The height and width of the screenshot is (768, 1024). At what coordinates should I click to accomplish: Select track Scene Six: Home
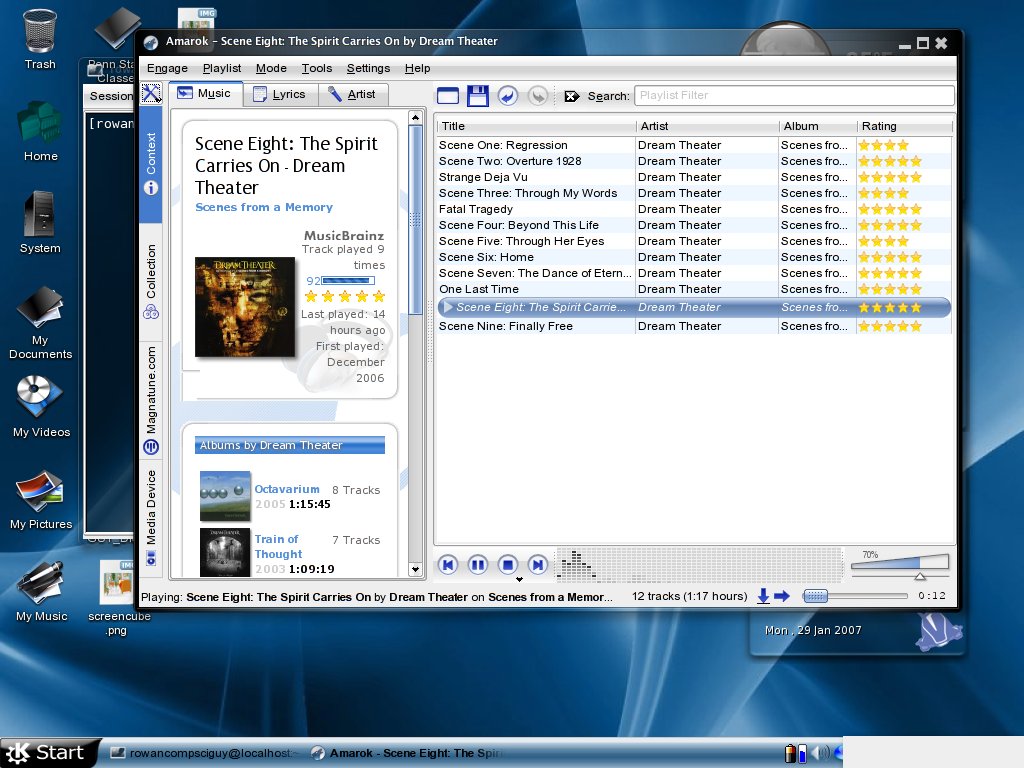(x=486, y=257)
